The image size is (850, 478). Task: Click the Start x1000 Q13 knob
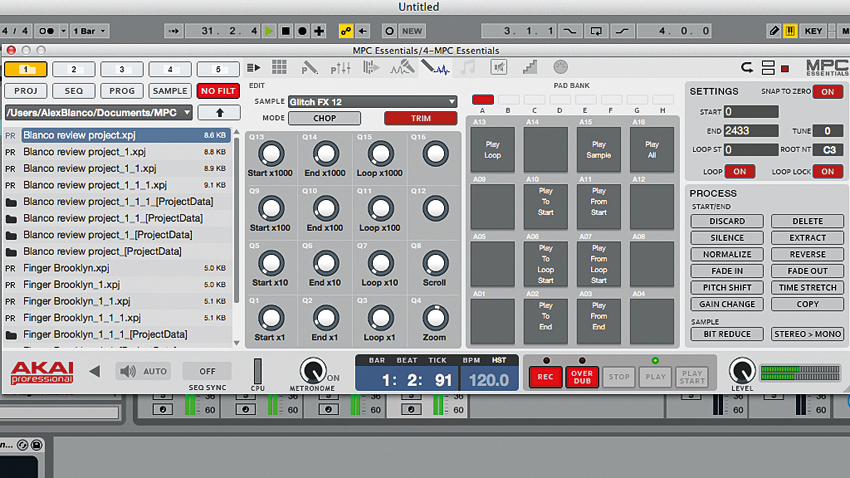click(271, 154)
